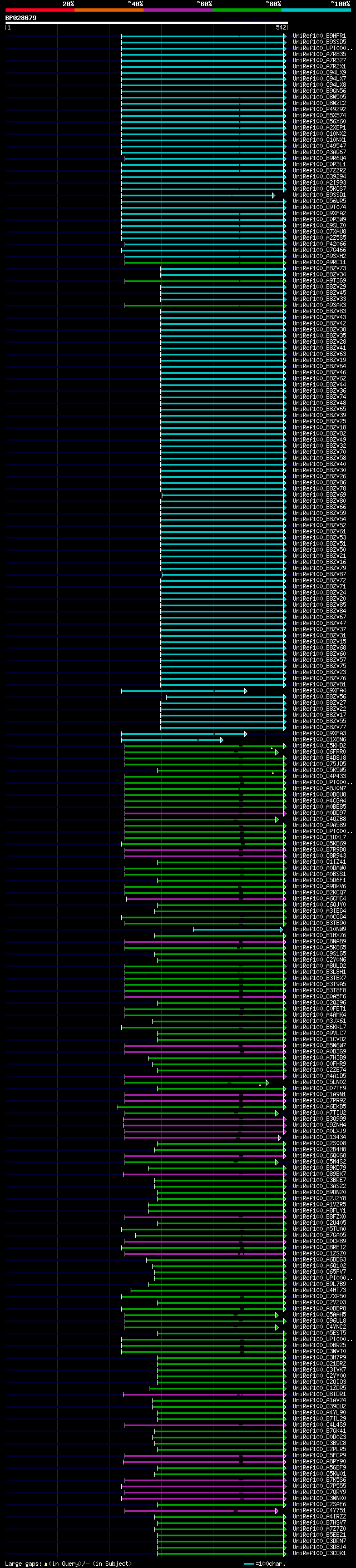356x1568 pixels.
Task: Click the green ~80% identity legend bar
Action: click(247, 10)
